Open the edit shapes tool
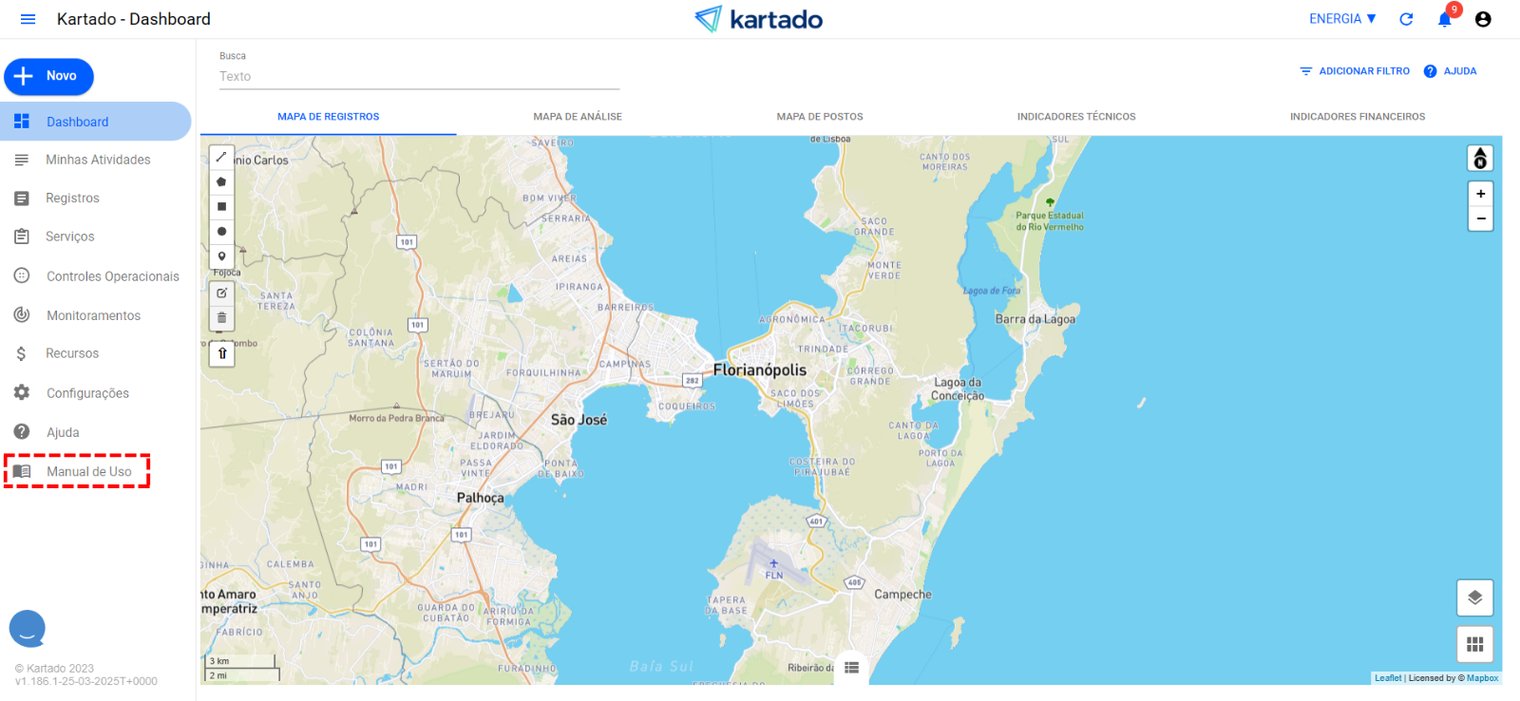Image resolution: width=1520 pixels, height=701 pixels. pyautogui.click(x=221, y=292)
